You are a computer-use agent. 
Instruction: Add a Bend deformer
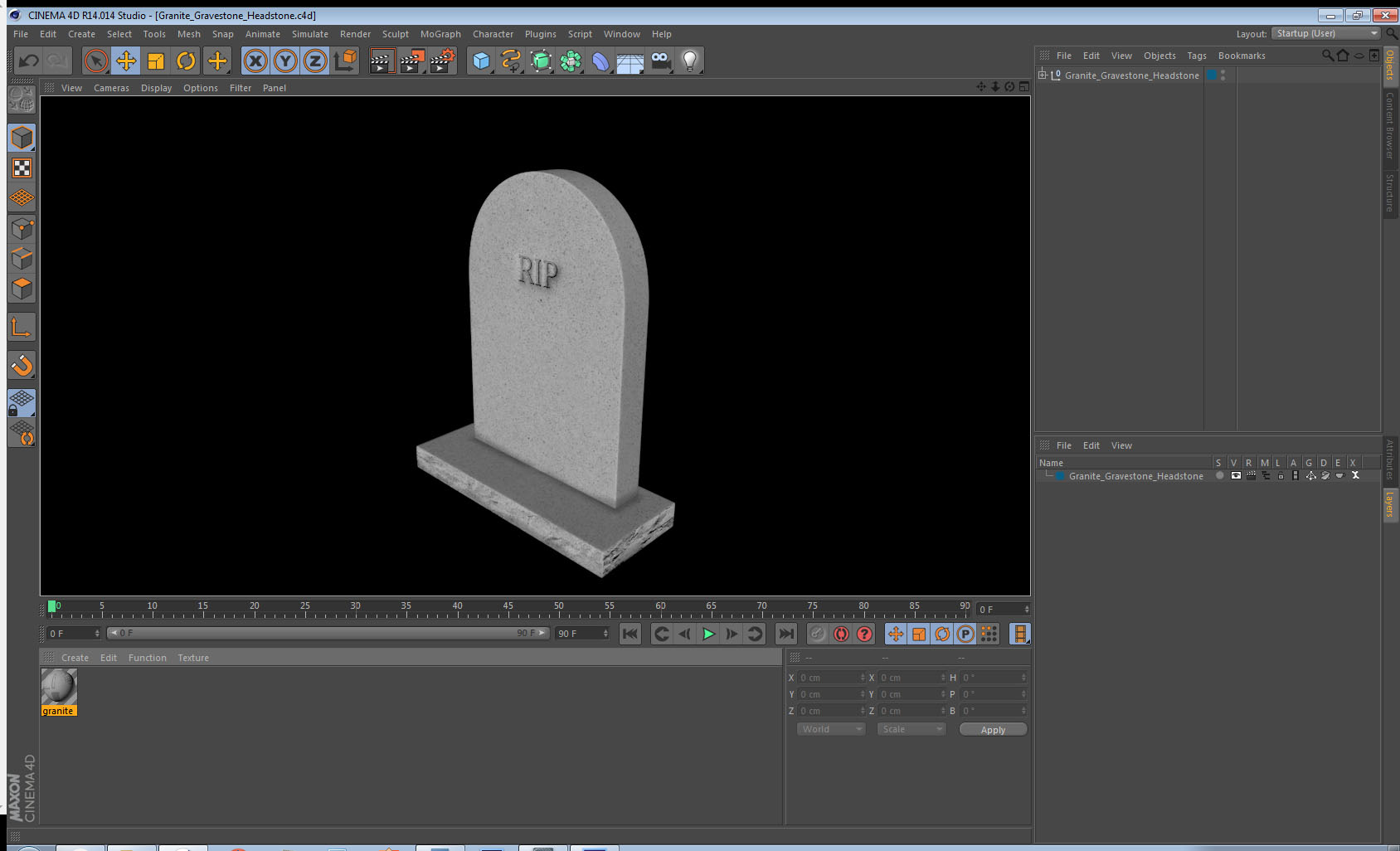click(600, 61)
